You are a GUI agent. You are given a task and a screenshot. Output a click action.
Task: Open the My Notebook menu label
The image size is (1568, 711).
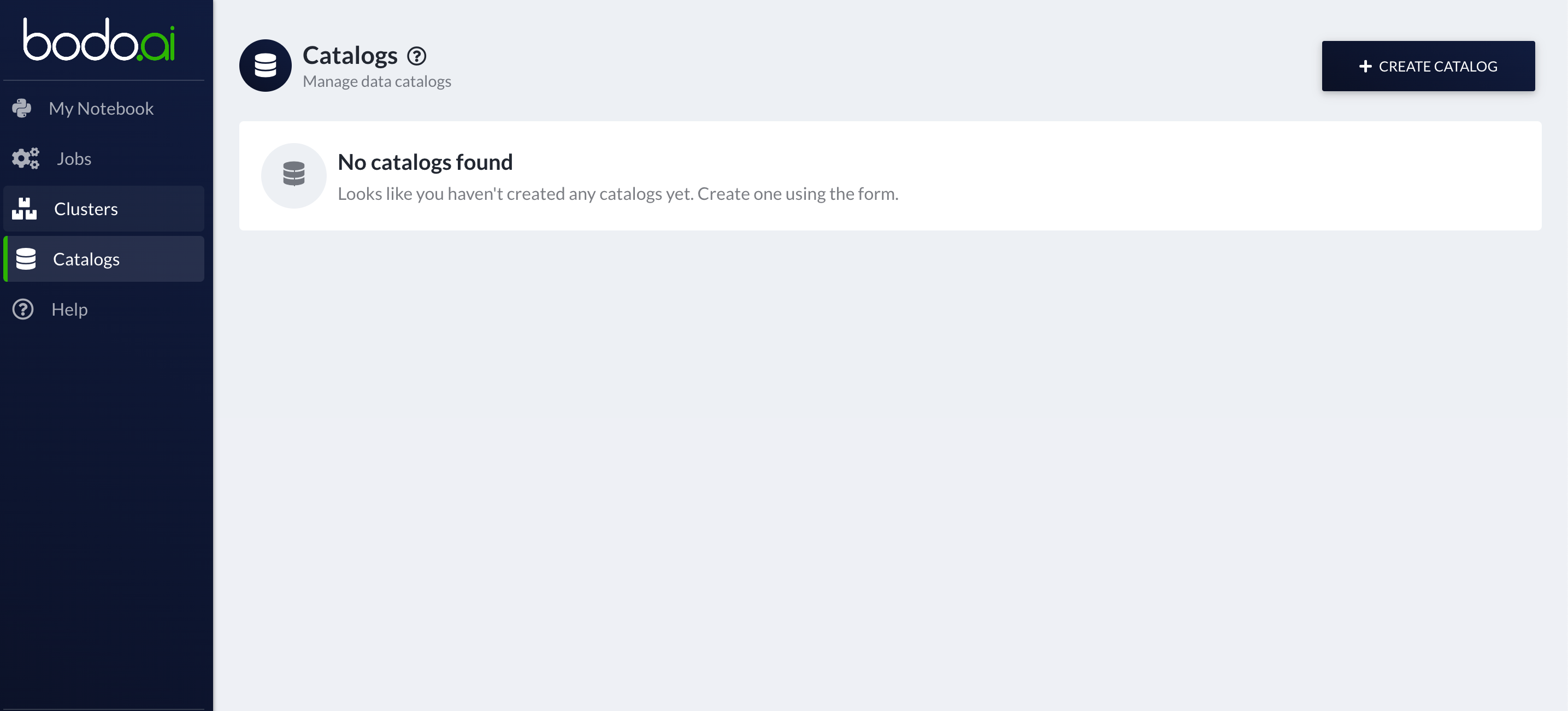(101, 108)
